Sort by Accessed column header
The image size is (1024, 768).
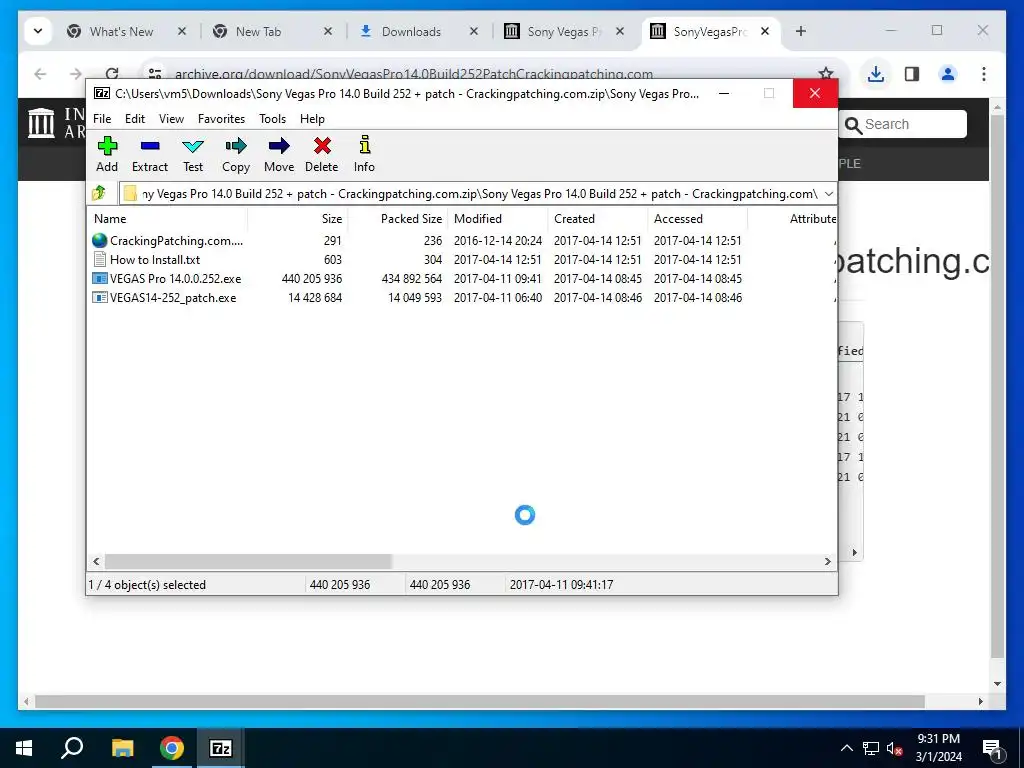point(697,219)
